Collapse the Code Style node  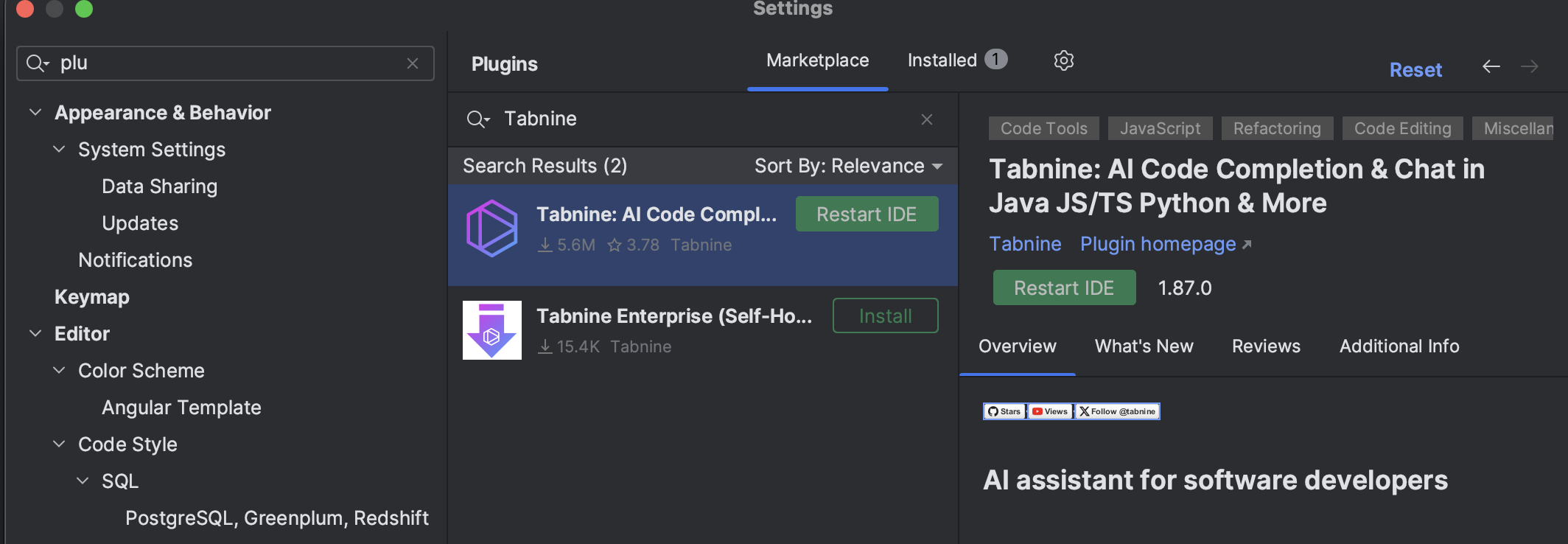(59, 444)
